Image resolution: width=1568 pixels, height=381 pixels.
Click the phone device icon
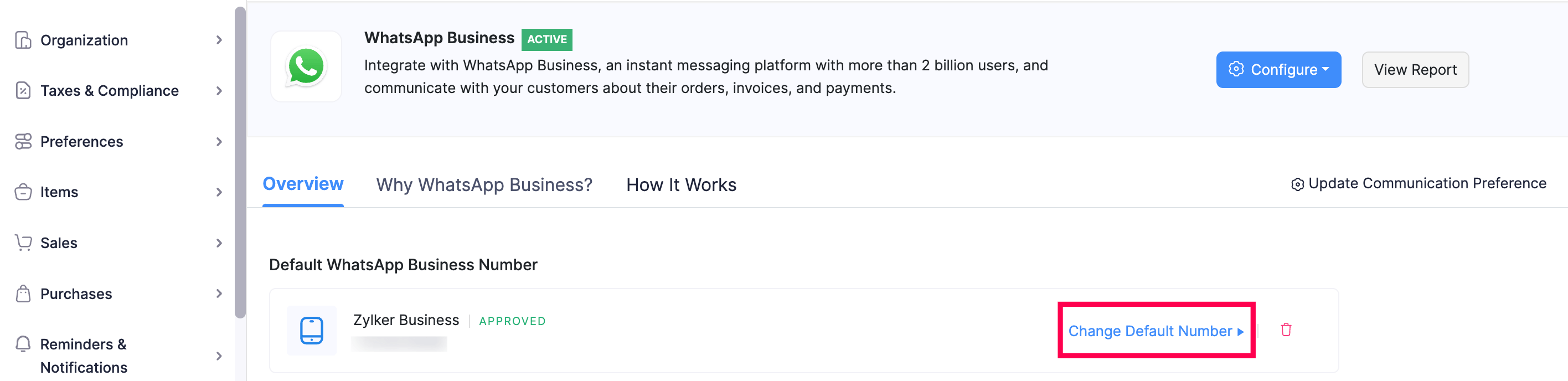[312, 331]
